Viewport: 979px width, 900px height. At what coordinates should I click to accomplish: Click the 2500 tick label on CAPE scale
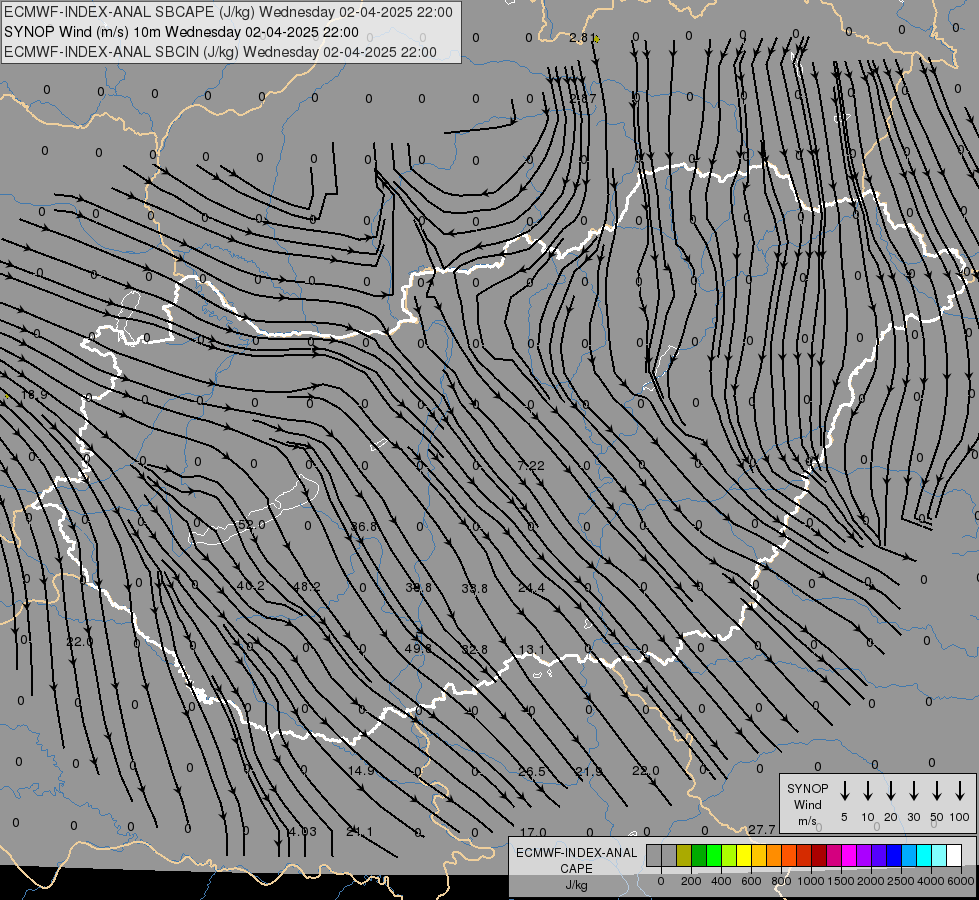tap(900, 881)
